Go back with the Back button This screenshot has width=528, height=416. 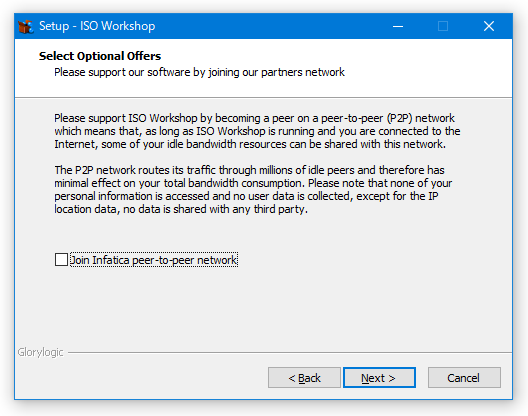click(304, 378)
